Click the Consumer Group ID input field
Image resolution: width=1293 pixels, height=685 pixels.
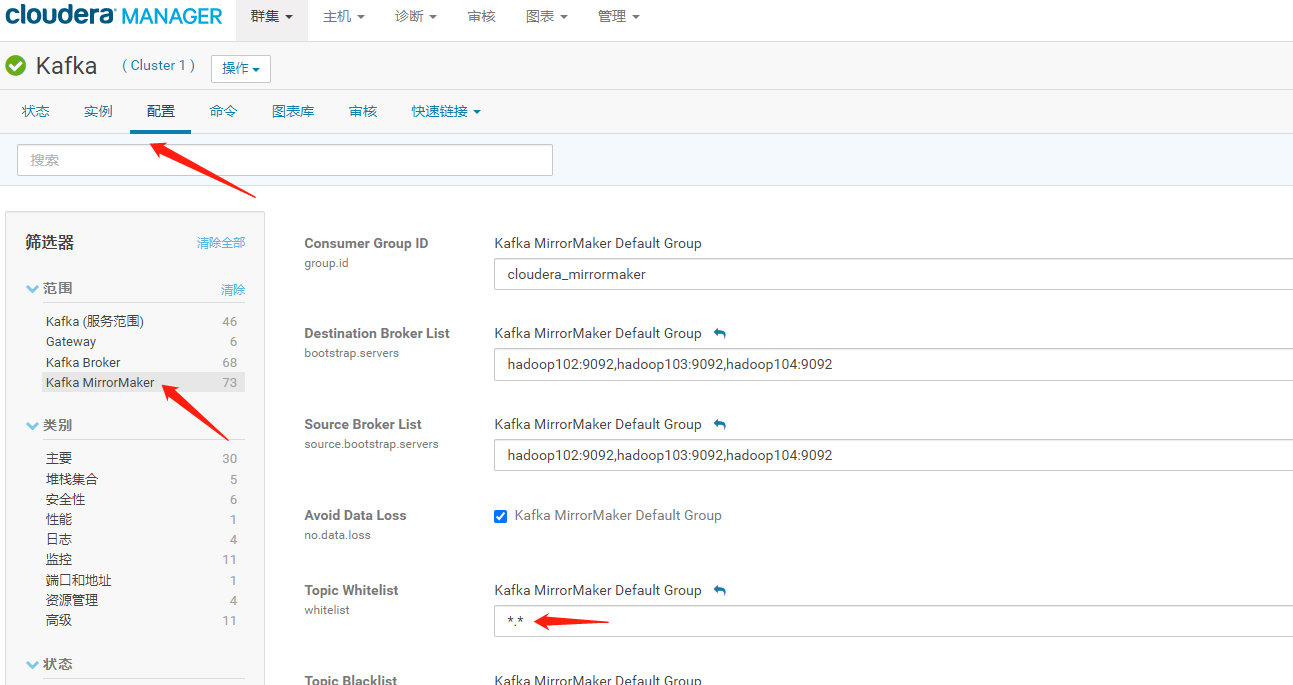(x=893, y=274)
